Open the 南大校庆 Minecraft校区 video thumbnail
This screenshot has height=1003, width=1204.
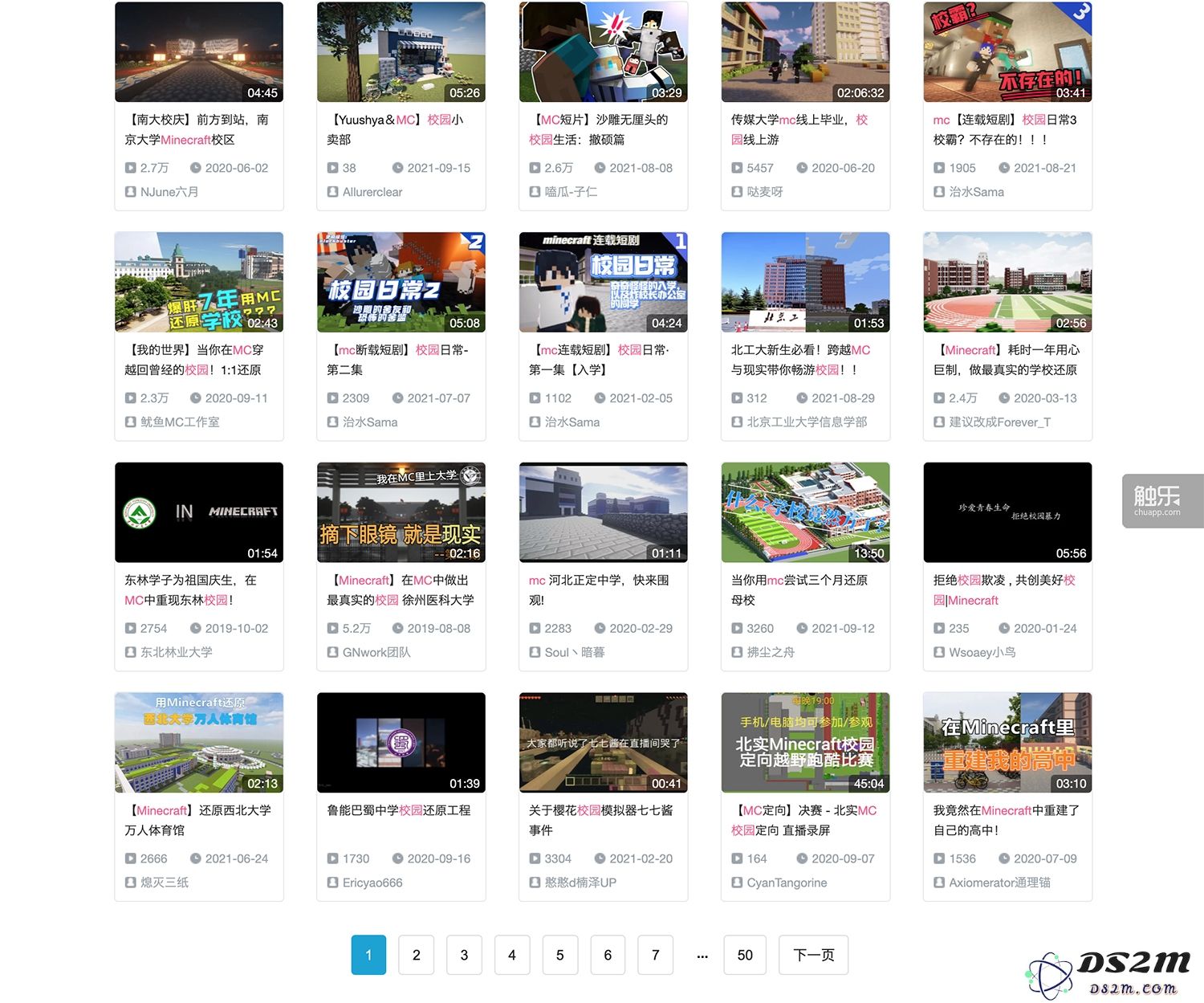pos(199,51)
